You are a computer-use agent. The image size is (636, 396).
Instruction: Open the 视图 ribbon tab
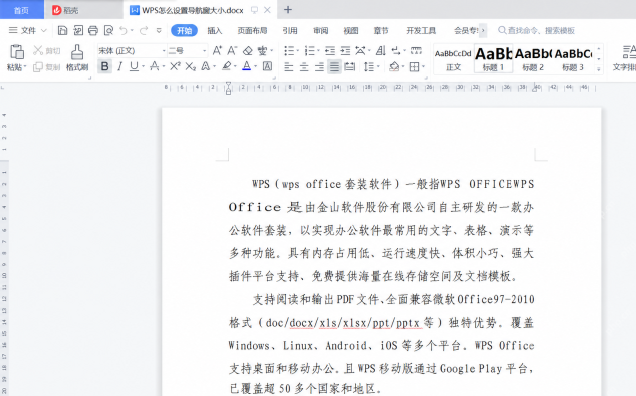pos(350,30)
